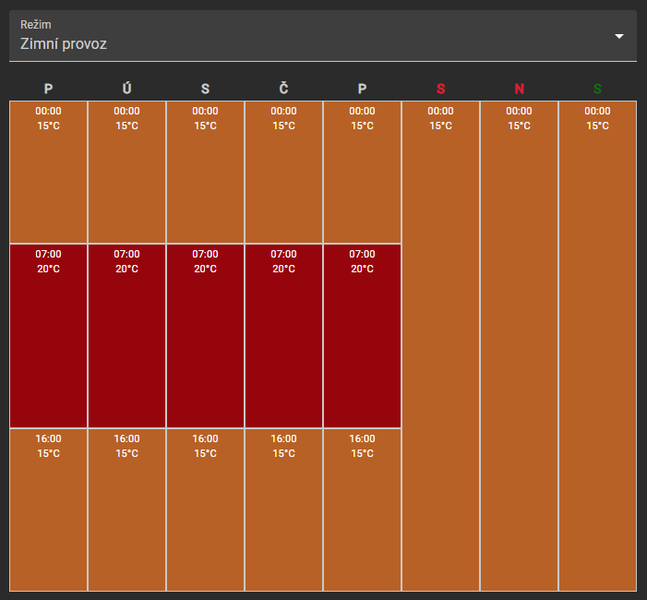Select the green S (holiday) day header
Image resolution: width=647 pixels, height=600 pixels.
[597, 89]
